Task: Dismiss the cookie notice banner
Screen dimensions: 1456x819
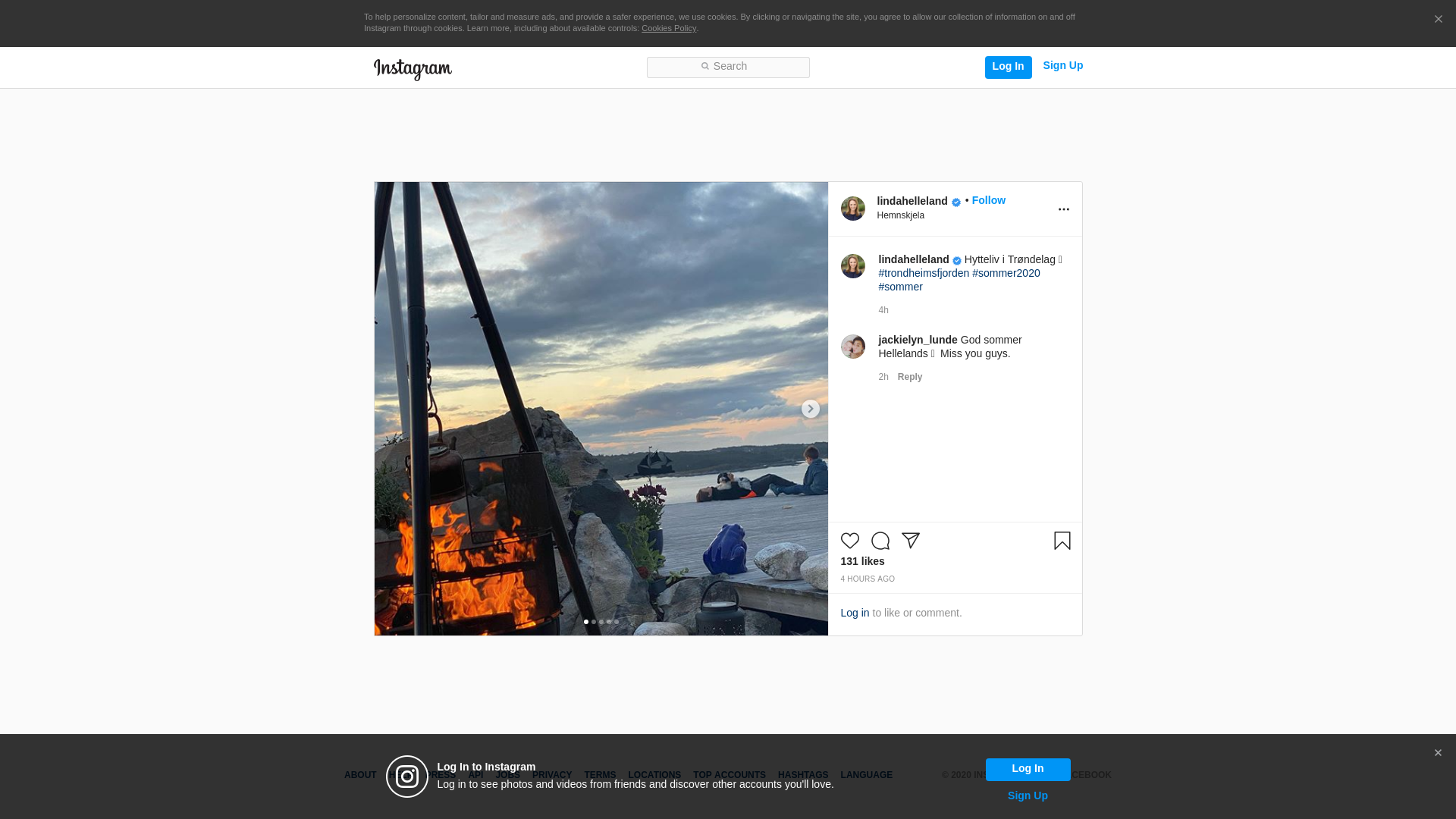Action: pyautogui.click(x=1438, y=20)
